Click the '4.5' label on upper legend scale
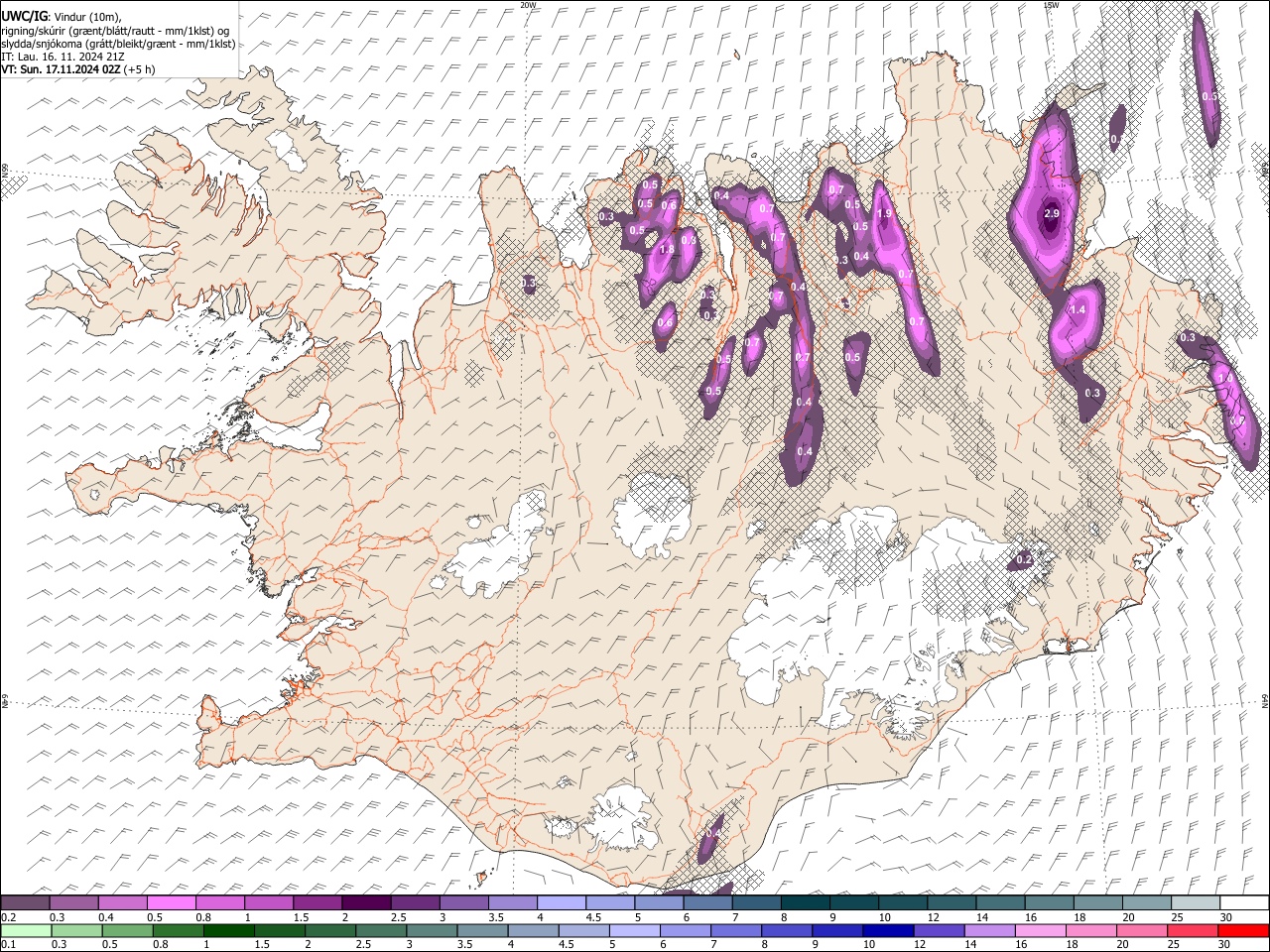 coord(593,917)
